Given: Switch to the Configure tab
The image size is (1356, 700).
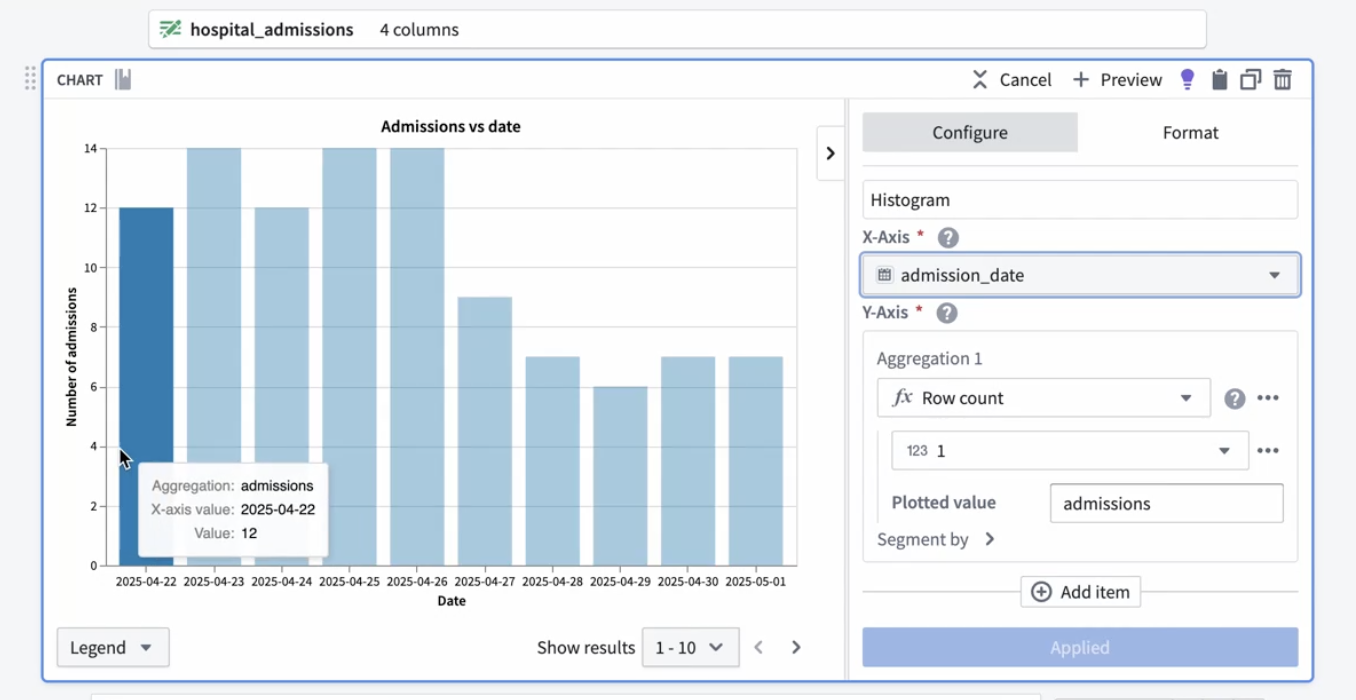Looking at the screenshot, I should (x=970, y=132).
